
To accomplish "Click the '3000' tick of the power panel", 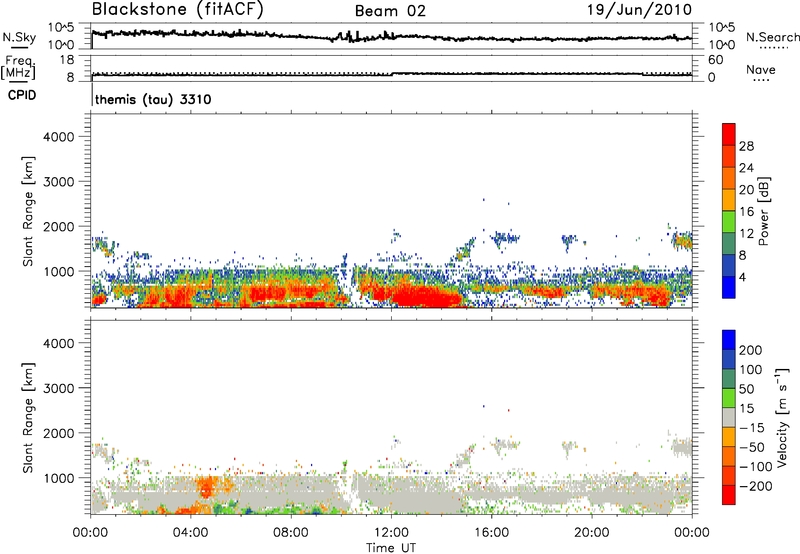I will point(59,182).
